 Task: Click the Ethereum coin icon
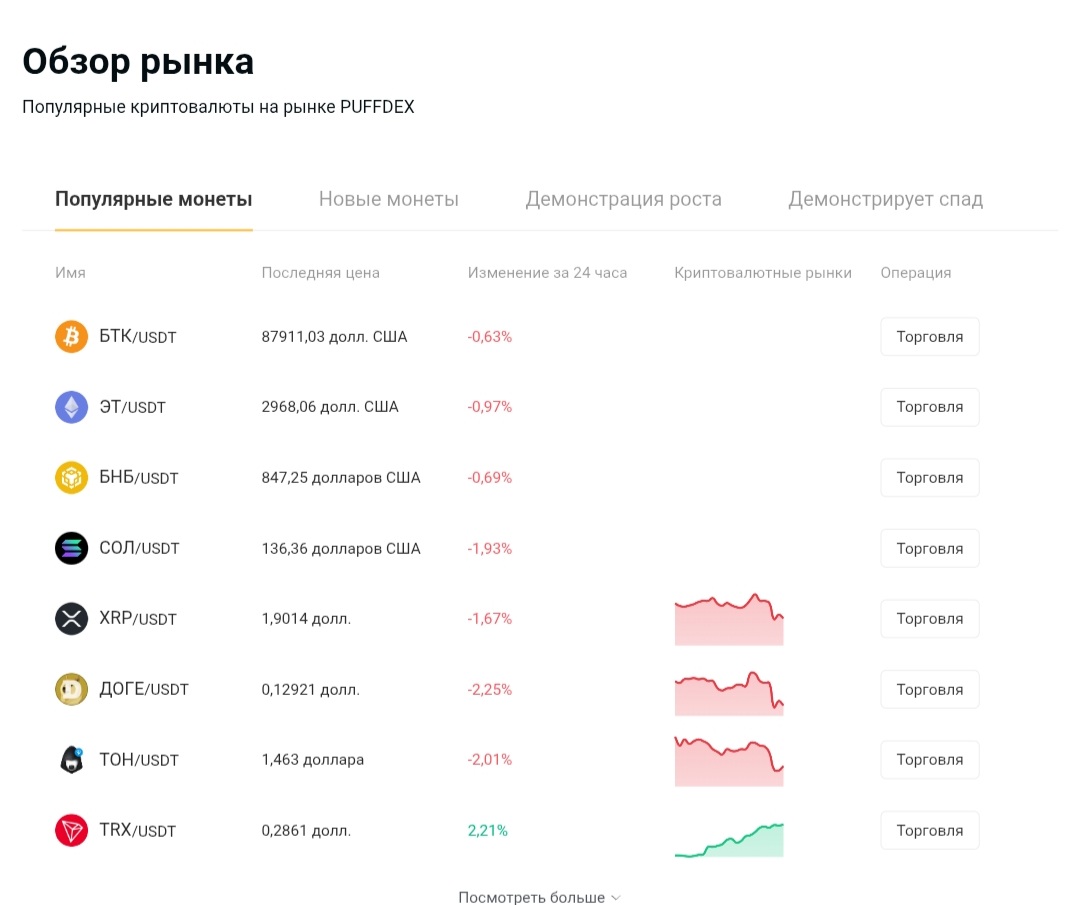tap(72, 407)
